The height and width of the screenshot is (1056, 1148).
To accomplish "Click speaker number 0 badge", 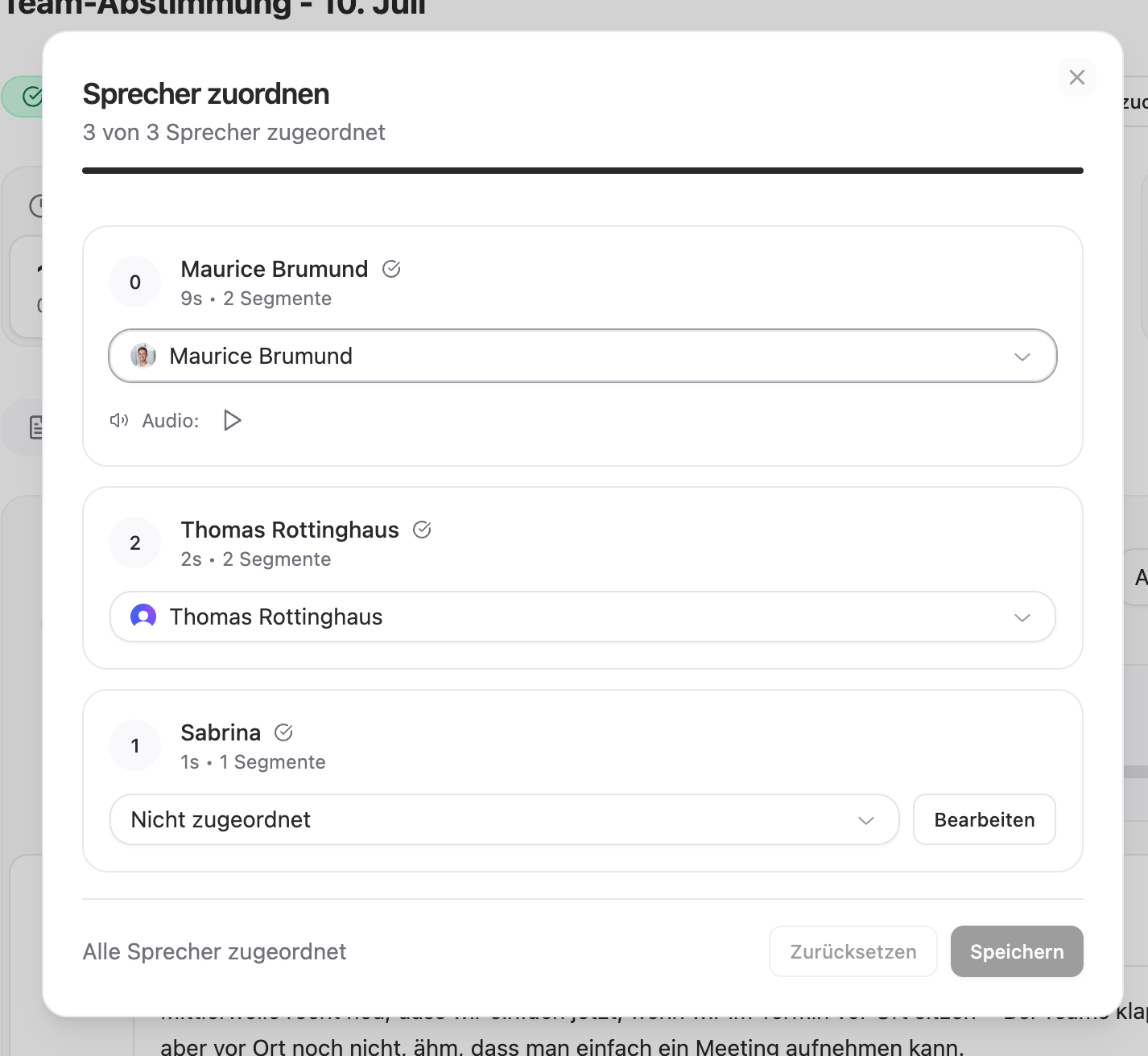I will 135,282.
